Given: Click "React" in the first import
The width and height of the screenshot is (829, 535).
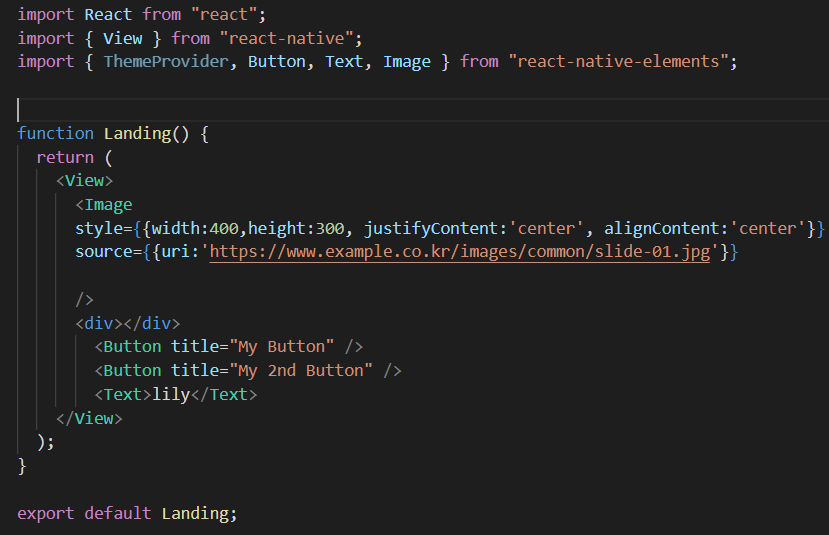Looking at the screenshot, I should pyautogui.click(x=108, y=15).
